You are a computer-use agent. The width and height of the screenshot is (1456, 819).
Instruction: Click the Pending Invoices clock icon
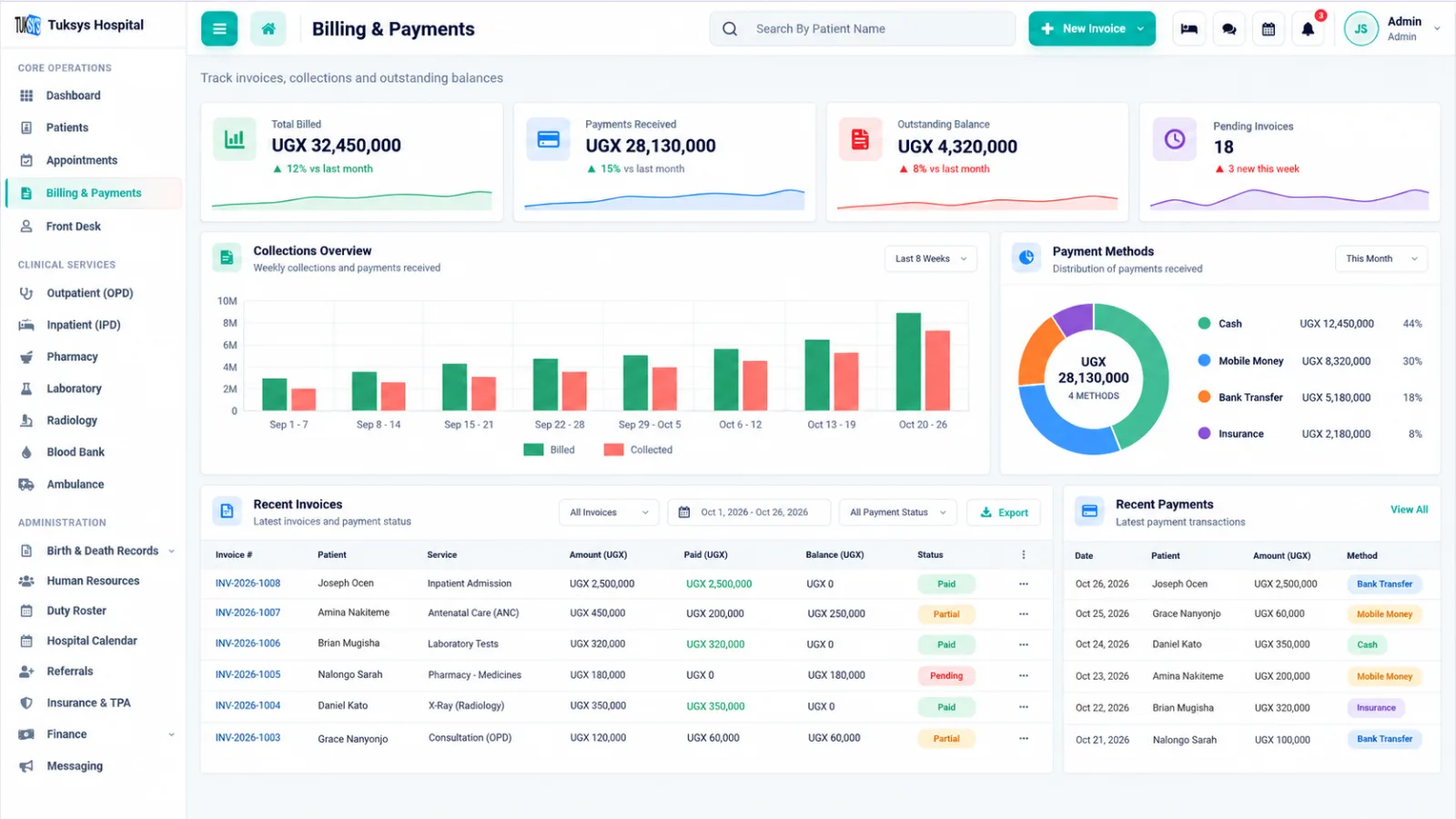1175,139
